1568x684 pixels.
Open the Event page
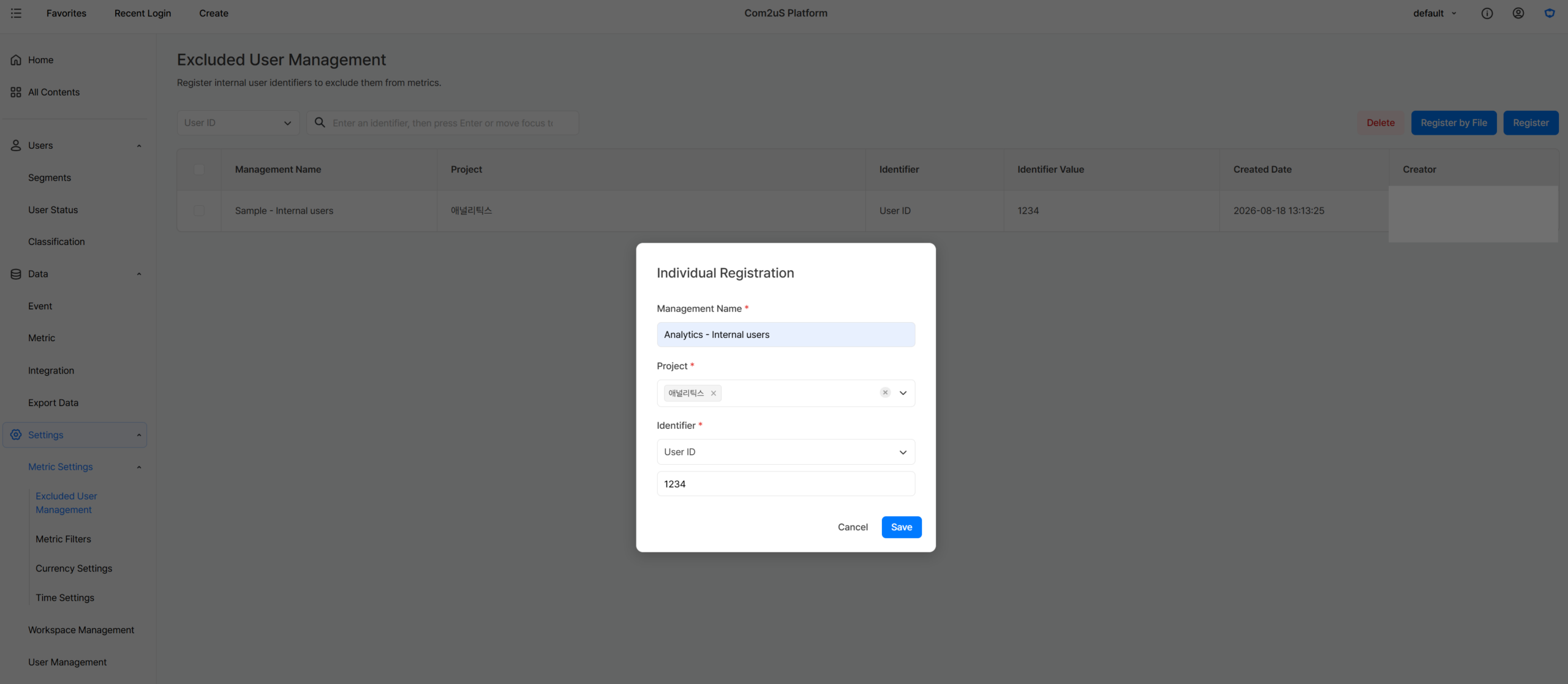[40, 306]
